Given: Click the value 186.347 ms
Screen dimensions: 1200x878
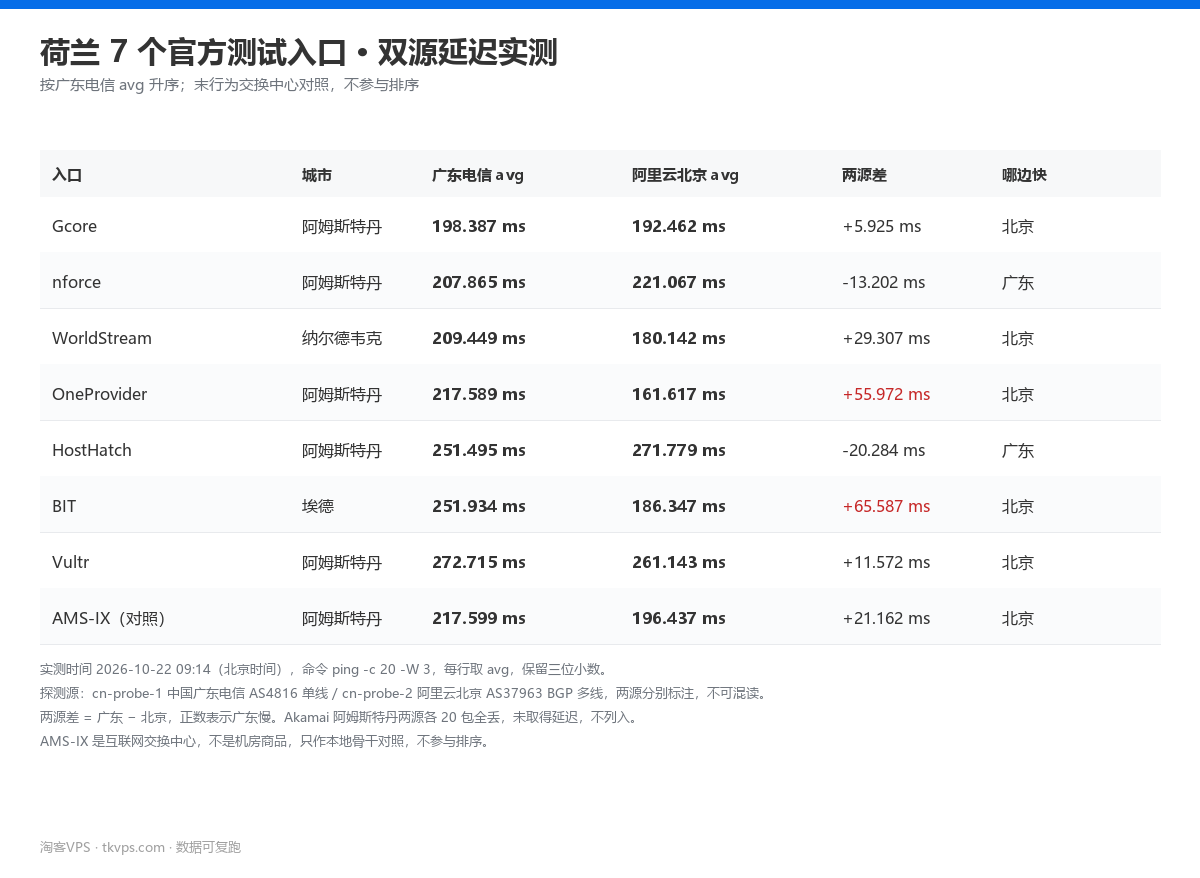Looking at the screenshot, I should pyautogui.click(x=679, y=506).
